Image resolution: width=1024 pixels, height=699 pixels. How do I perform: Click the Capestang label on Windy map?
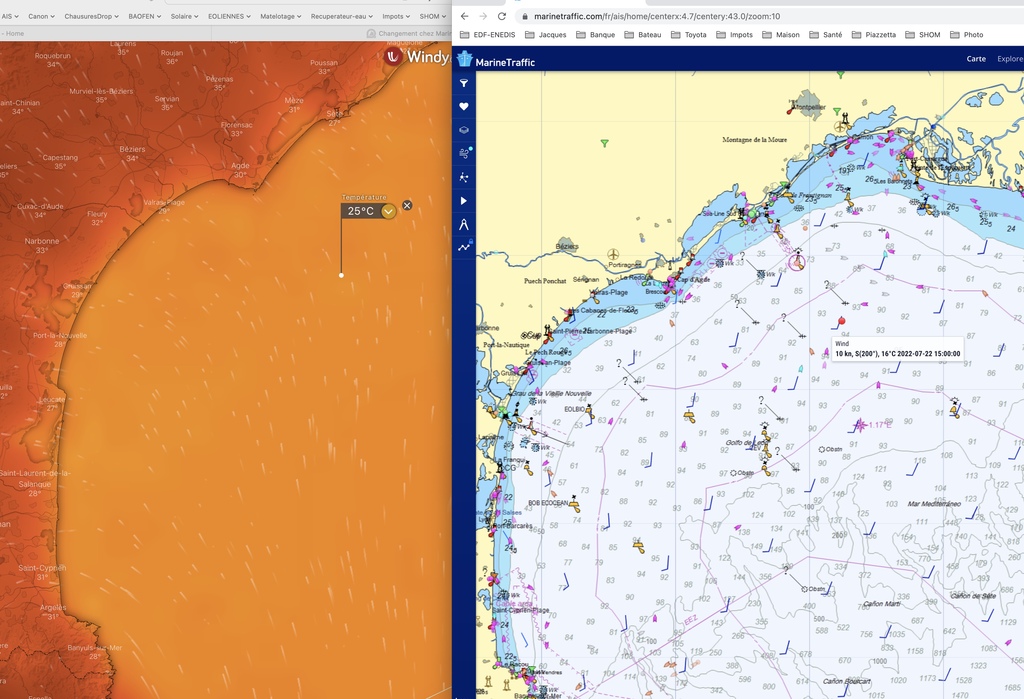(60, 157)
